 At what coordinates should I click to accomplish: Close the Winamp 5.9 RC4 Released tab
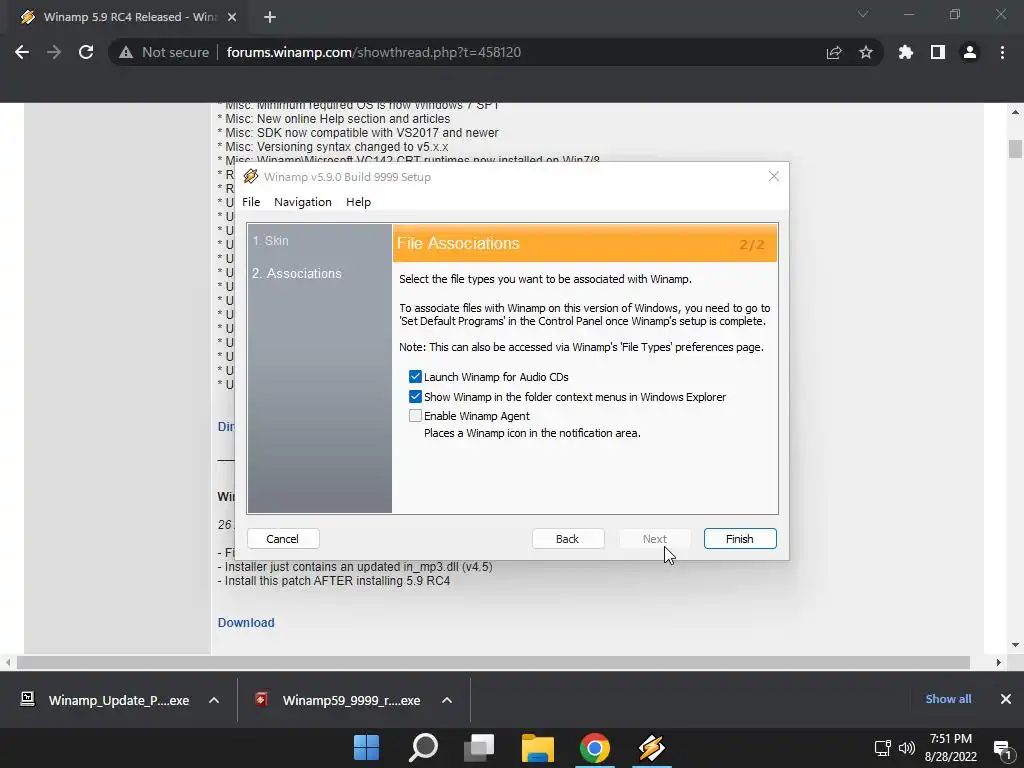pyautogui.click(x=232, y=17)
